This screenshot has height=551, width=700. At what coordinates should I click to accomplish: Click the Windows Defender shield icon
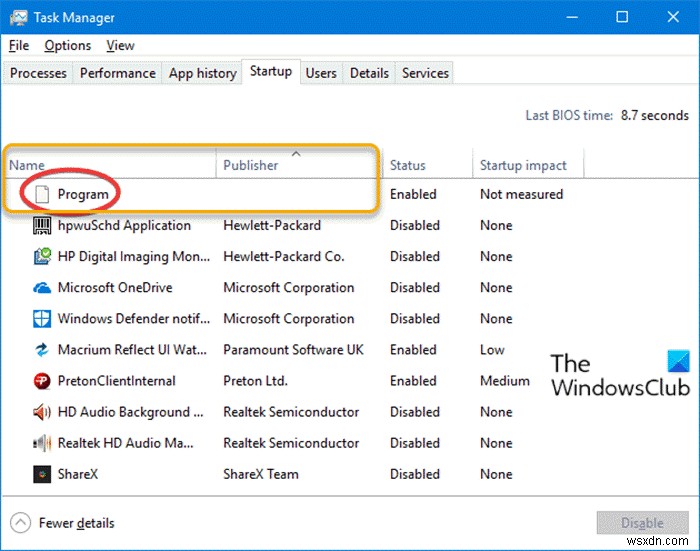(42, 319)
